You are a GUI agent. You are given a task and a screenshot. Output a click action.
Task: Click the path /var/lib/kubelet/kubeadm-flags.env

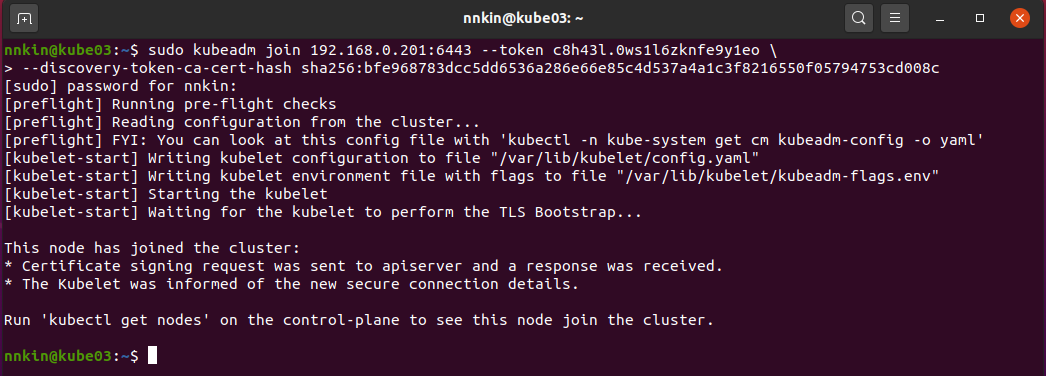[x=778, y=176]
